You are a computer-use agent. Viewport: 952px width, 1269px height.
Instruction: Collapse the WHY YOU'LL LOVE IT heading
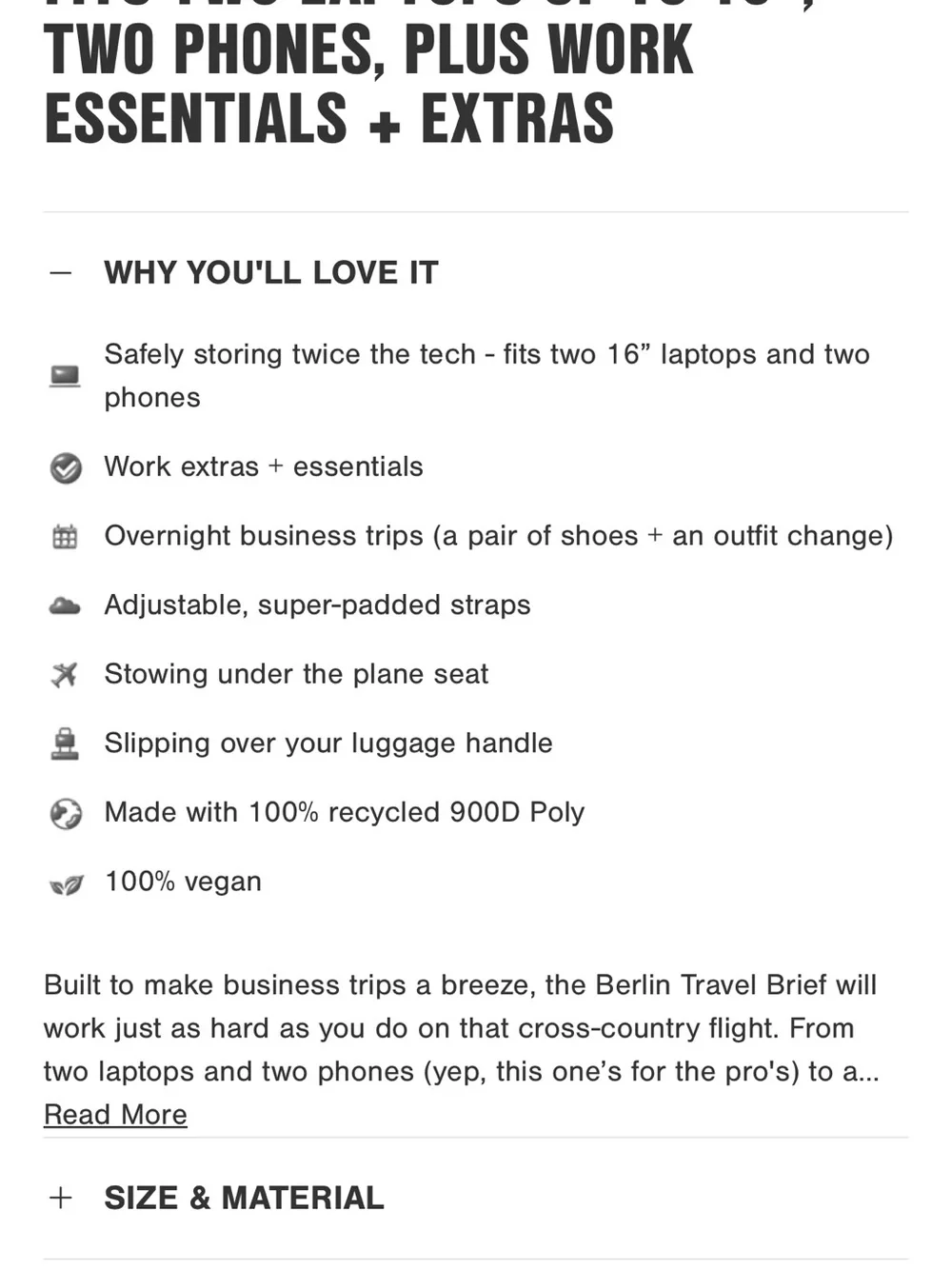click(x=271, y=273)
